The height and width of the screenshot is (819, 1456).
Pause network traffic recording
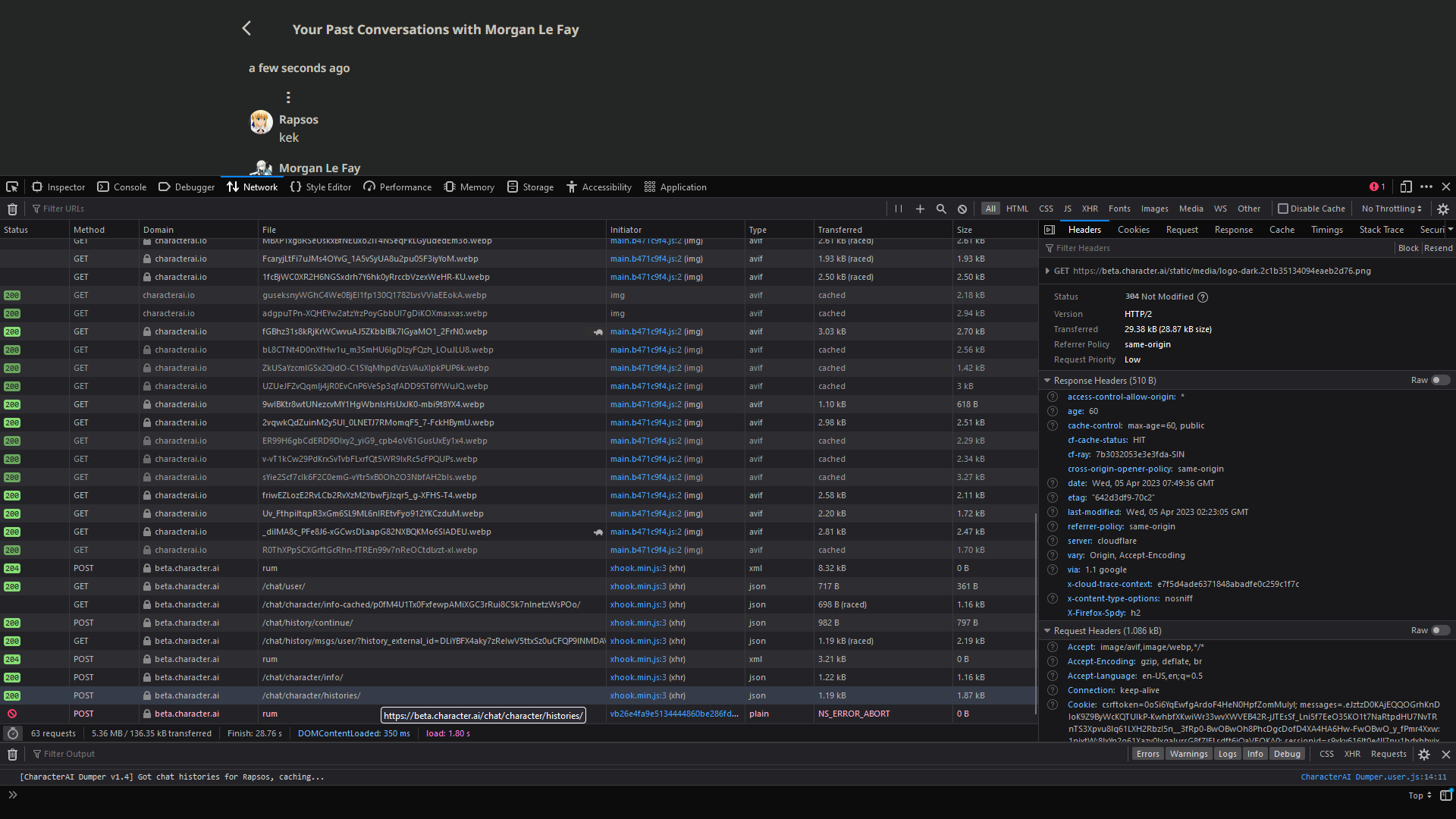(898, 209)
